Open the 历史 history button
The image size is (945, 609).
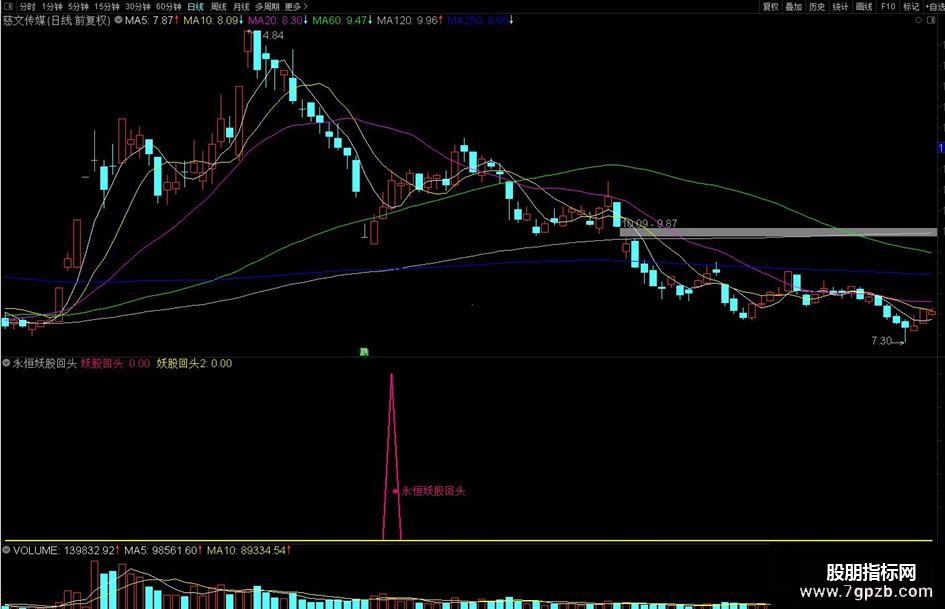point(817,7)
